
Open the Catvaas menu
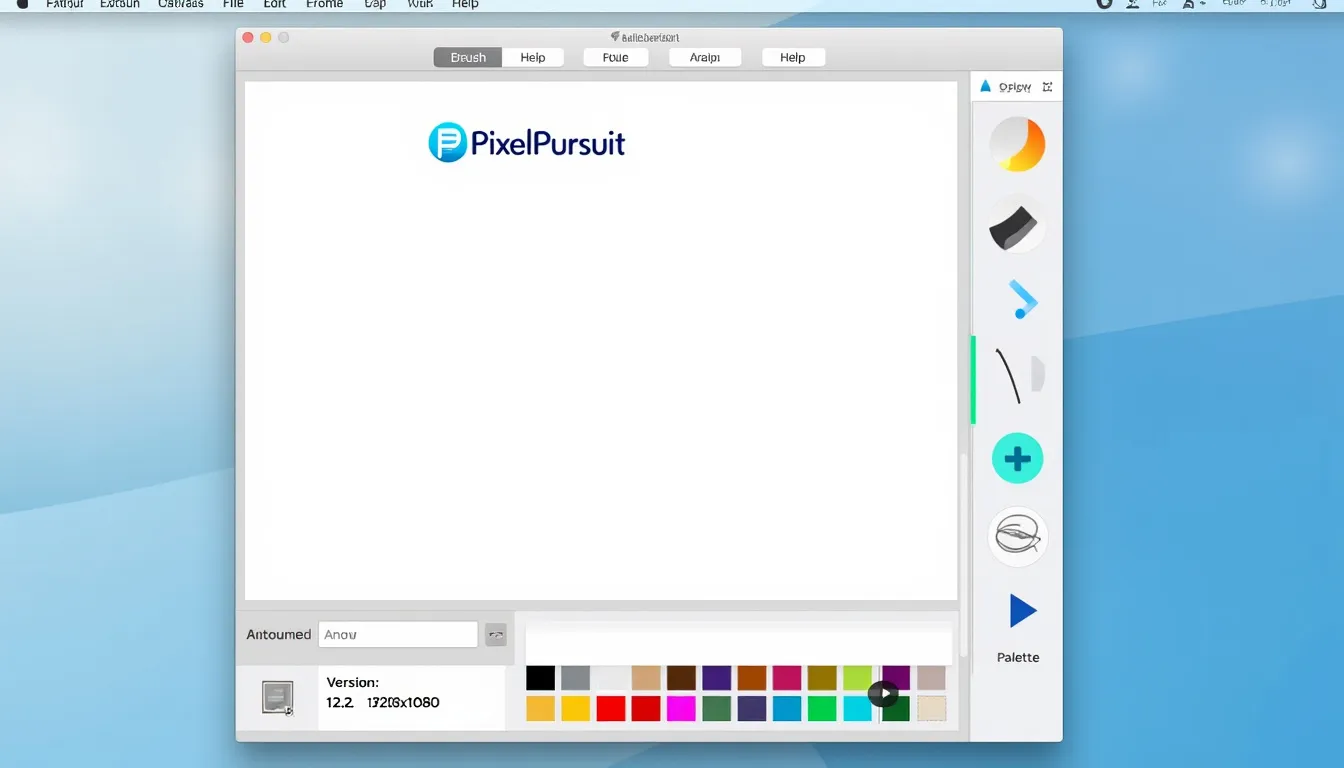coord(181,4)
